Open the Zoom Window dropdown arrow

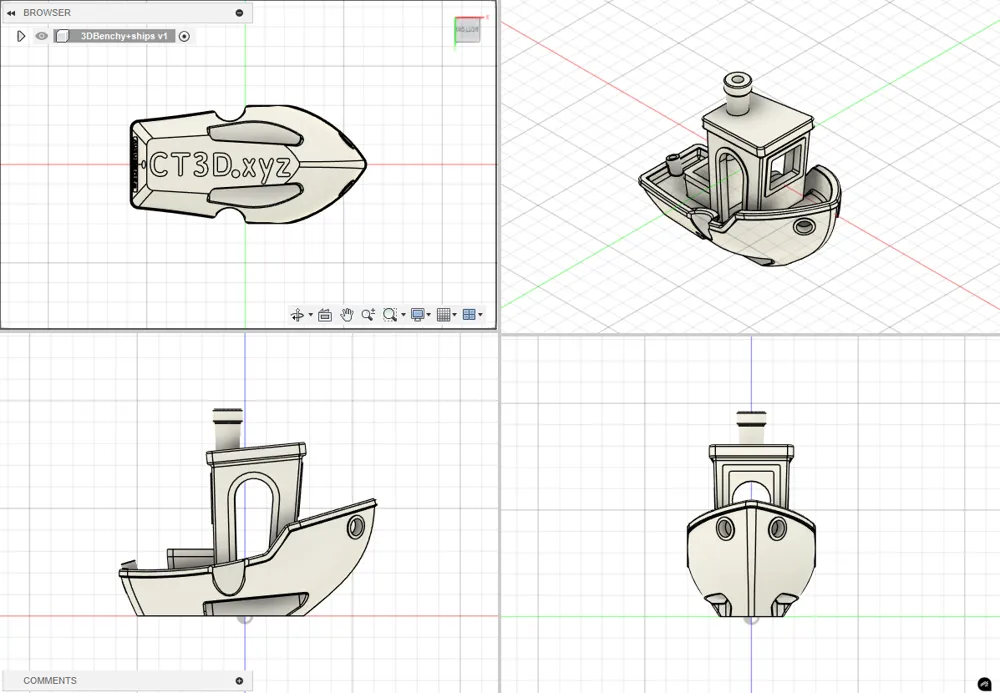(x=403, y=314)
